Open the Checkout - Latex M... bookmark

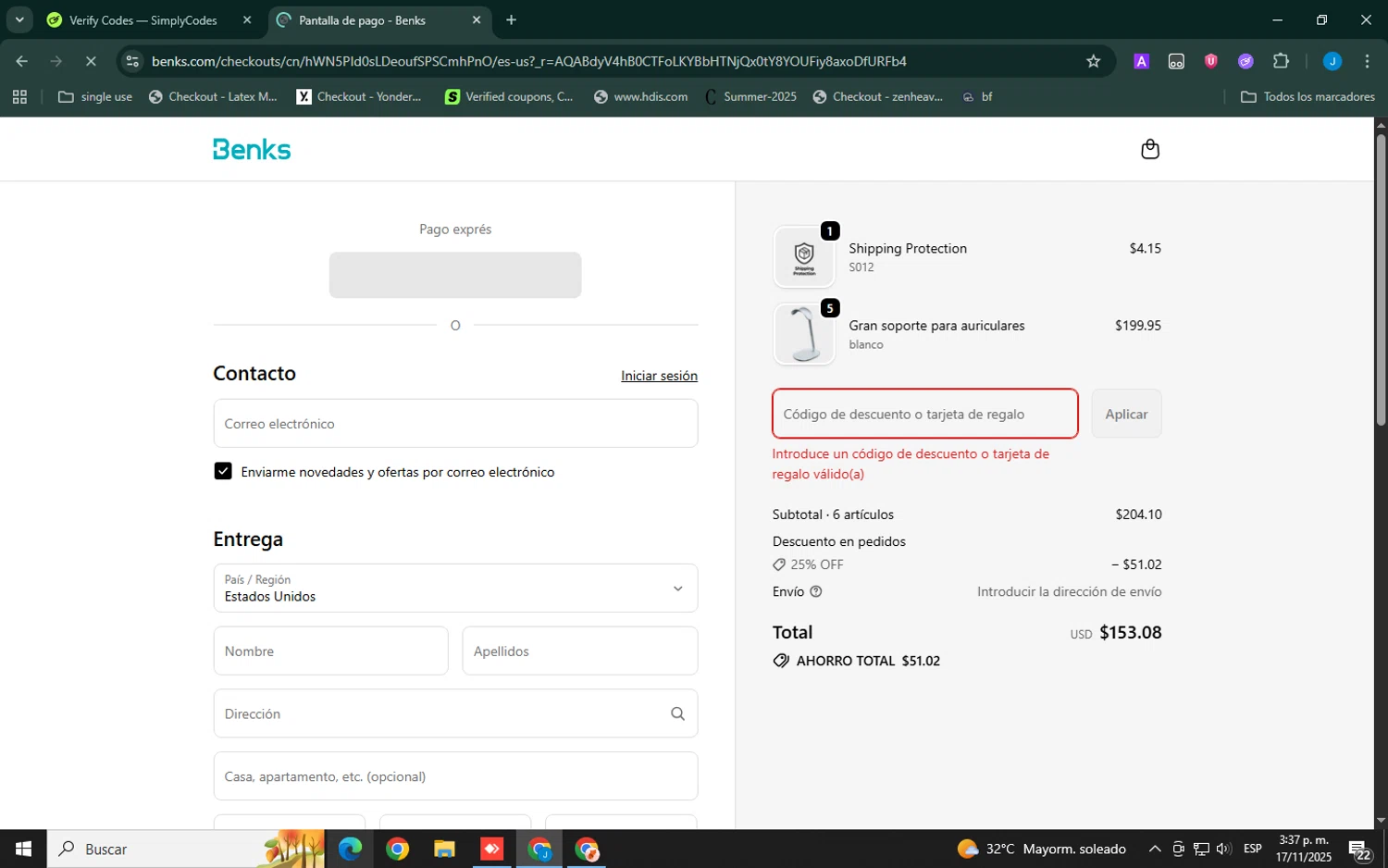(213, 96)
